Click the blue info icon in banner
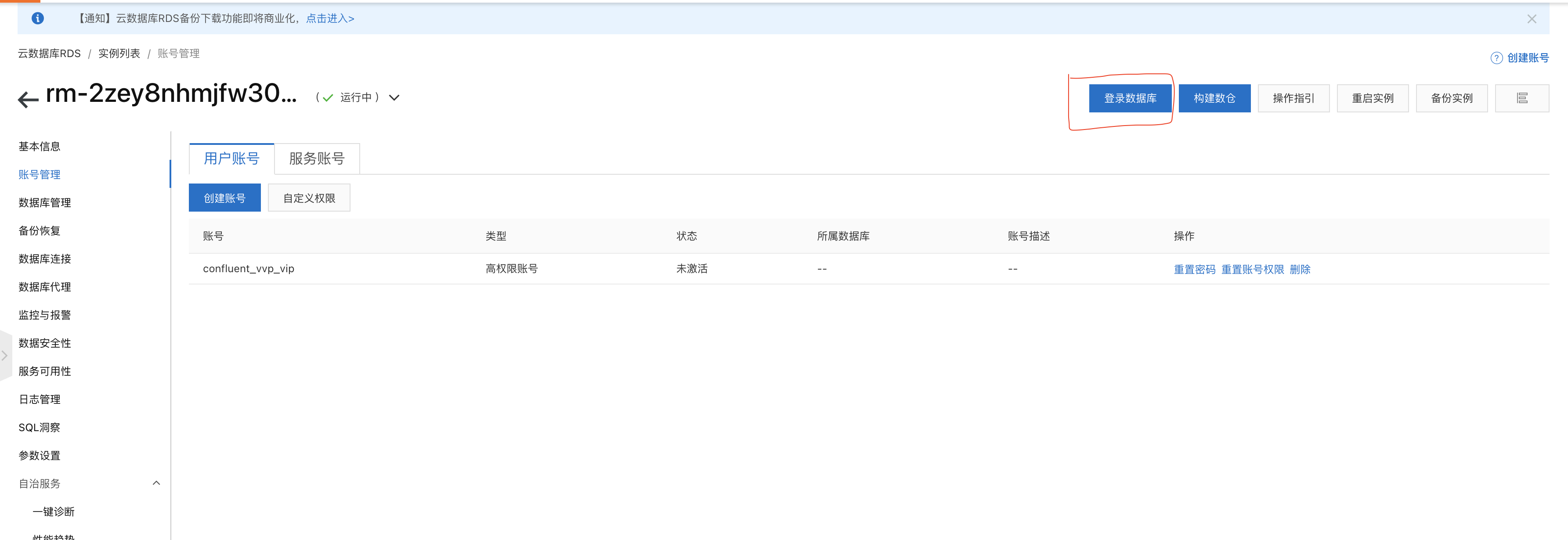The width and height of the screenshot is (1568, 540). click(x=38, y=18)
